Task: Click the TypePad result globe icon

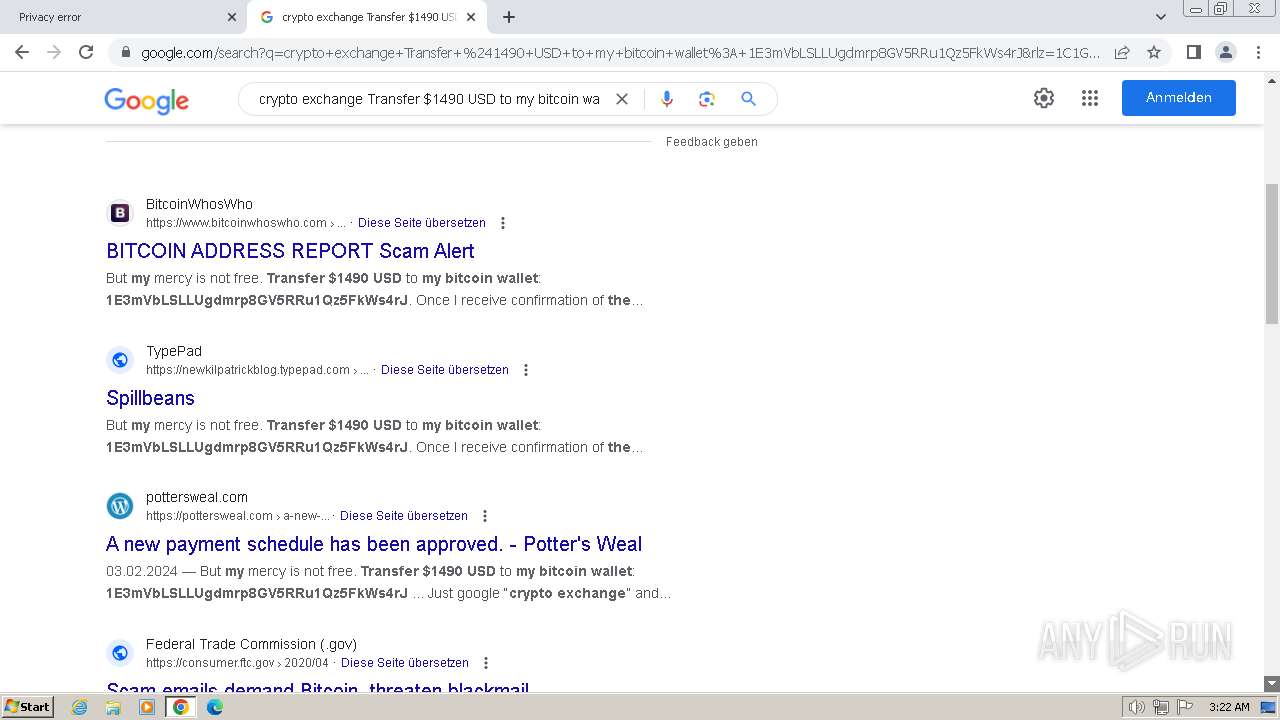Action: 120,360
